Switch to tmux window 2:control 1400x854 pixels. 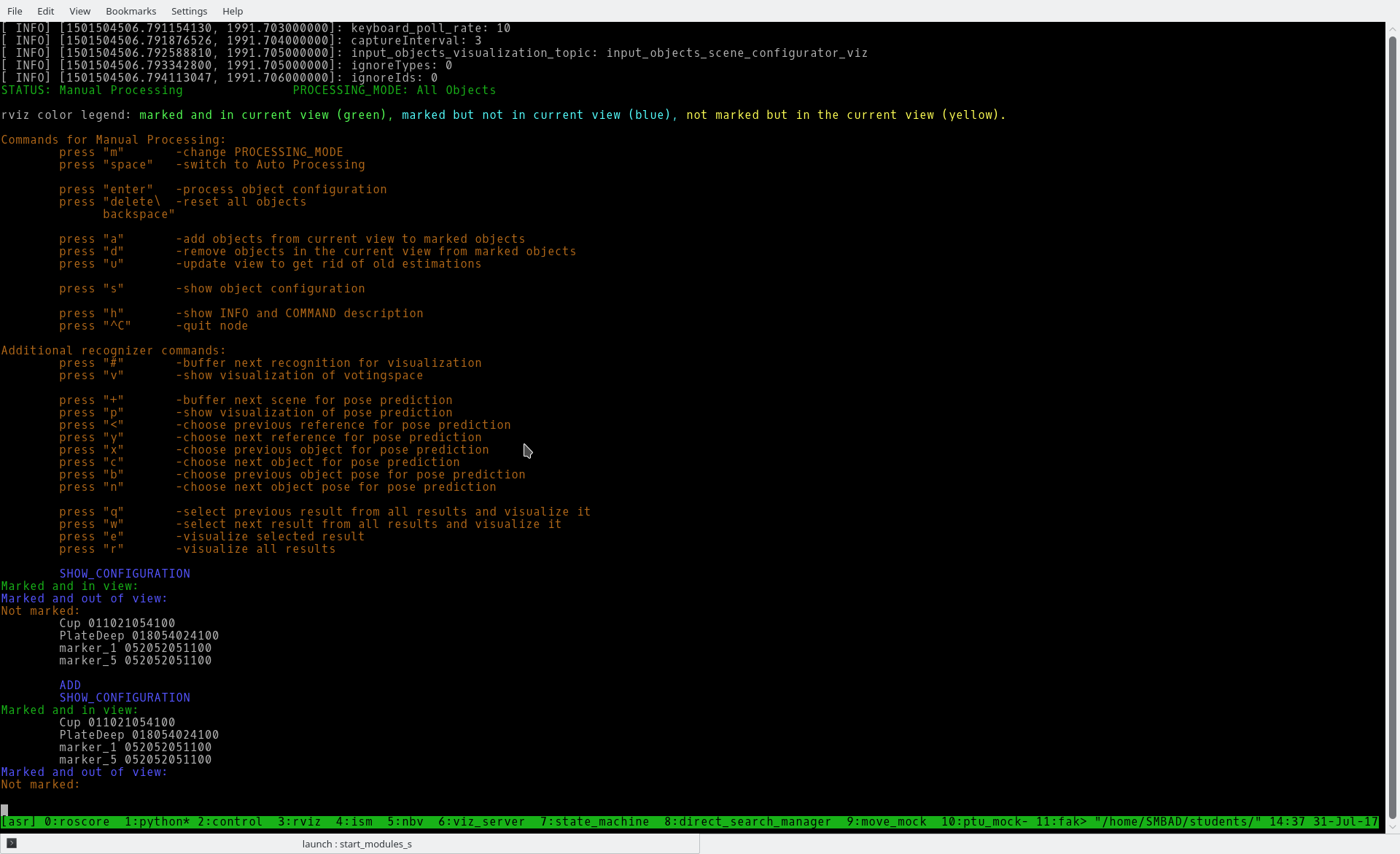pyautogui.click(x=230, y=822)
